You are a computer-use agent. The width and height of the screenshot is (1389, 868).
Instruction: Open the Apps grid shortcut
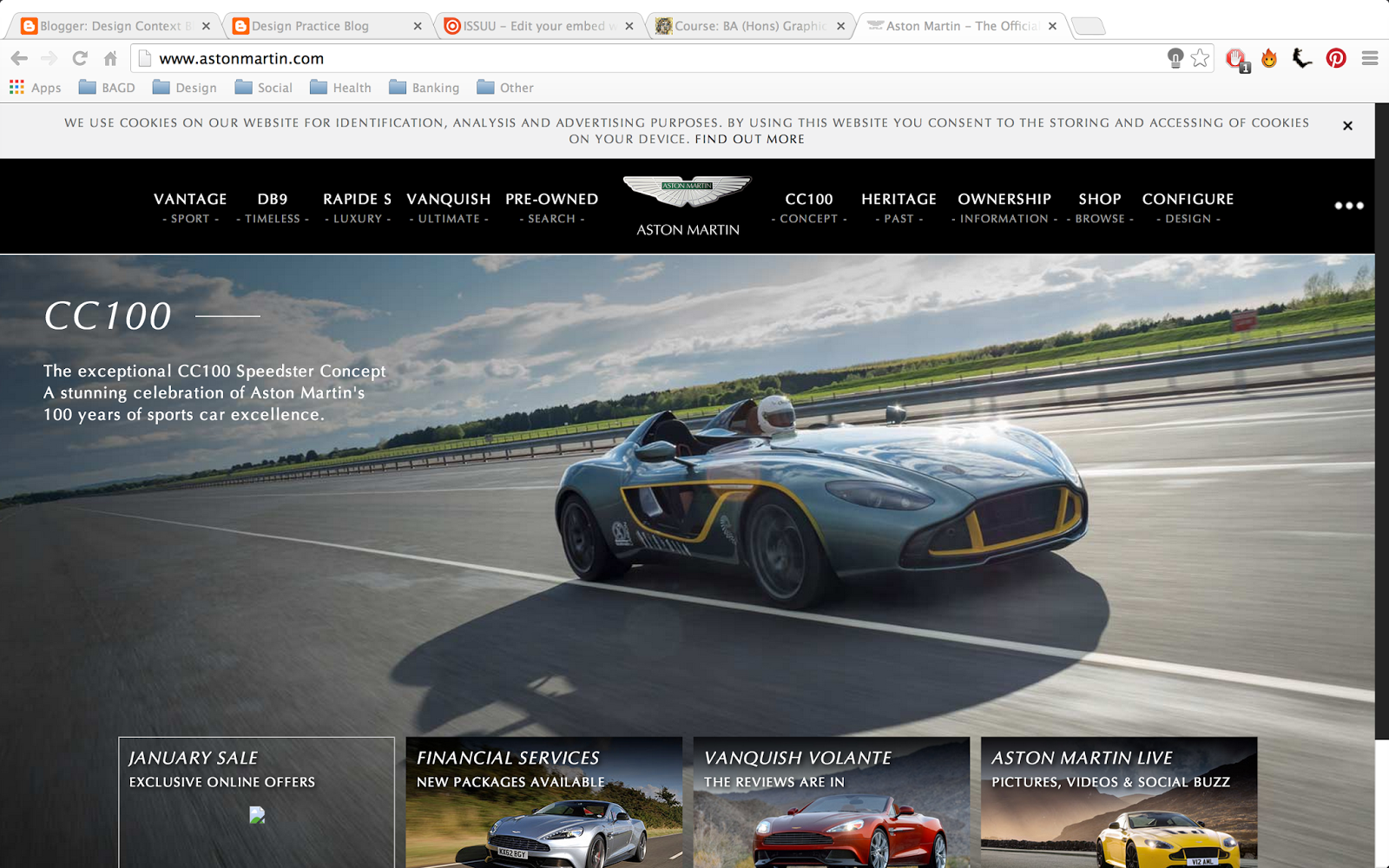coord(35,88)
